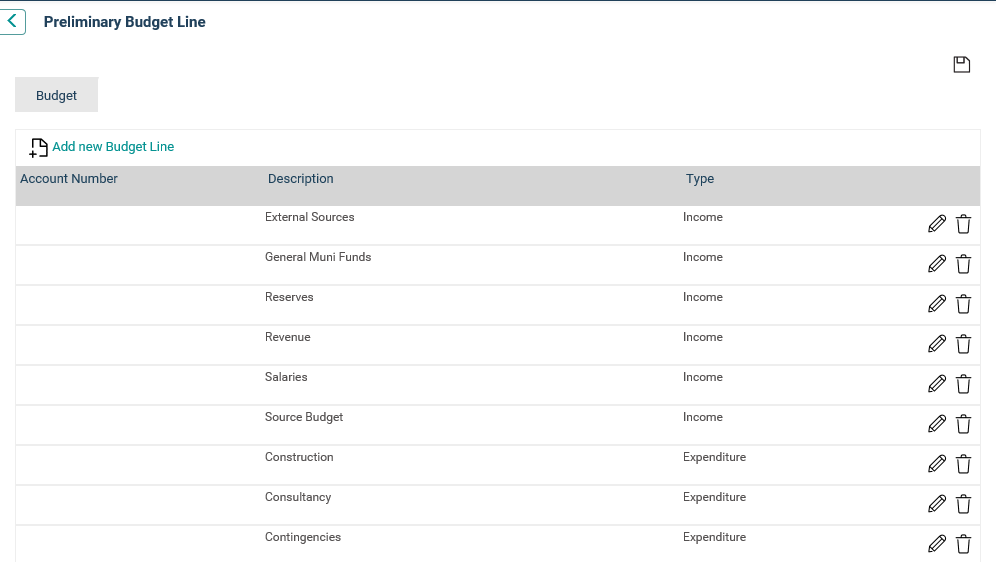
Task: Click the Account Number column header
Action: click(69, 179)
